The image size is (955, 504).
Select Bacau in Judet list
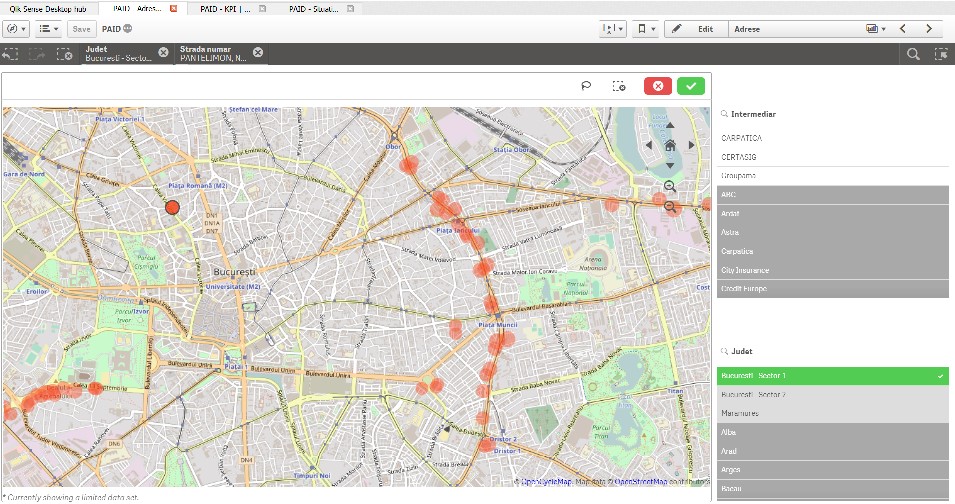click(x=833, y=489)
